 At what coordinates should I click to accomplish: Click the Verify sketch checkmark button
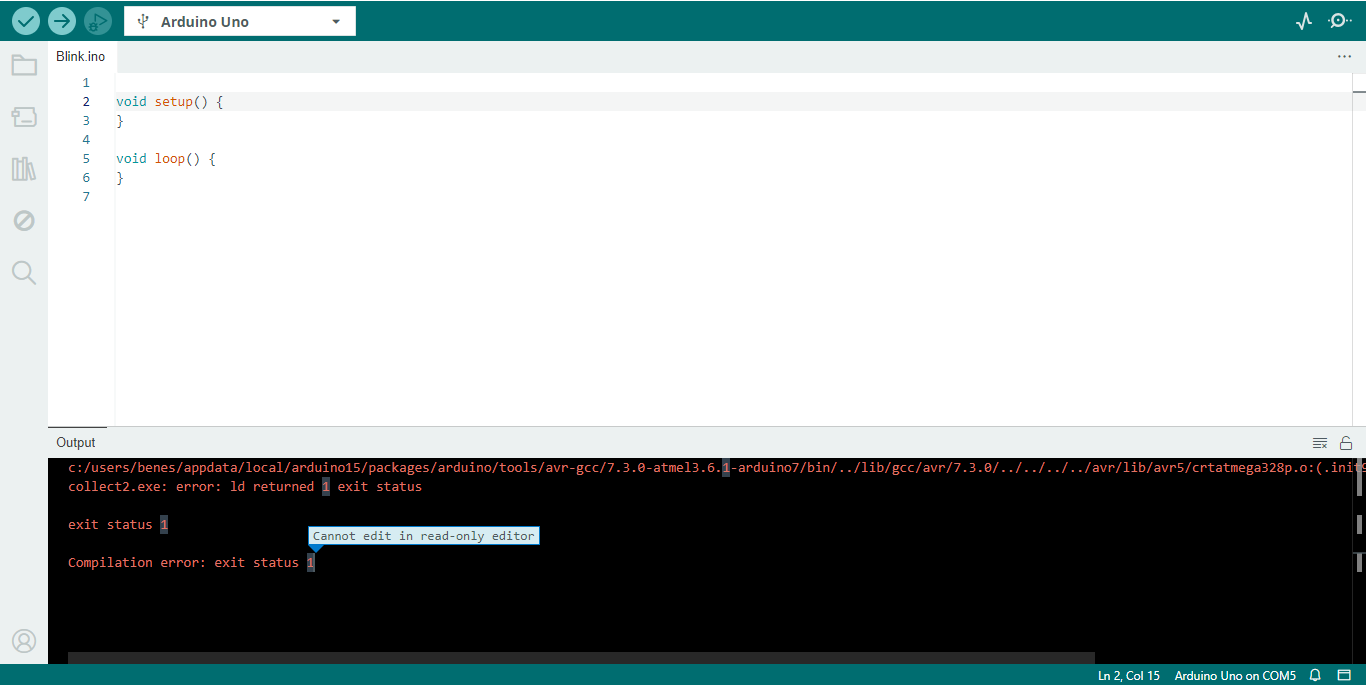26,21
